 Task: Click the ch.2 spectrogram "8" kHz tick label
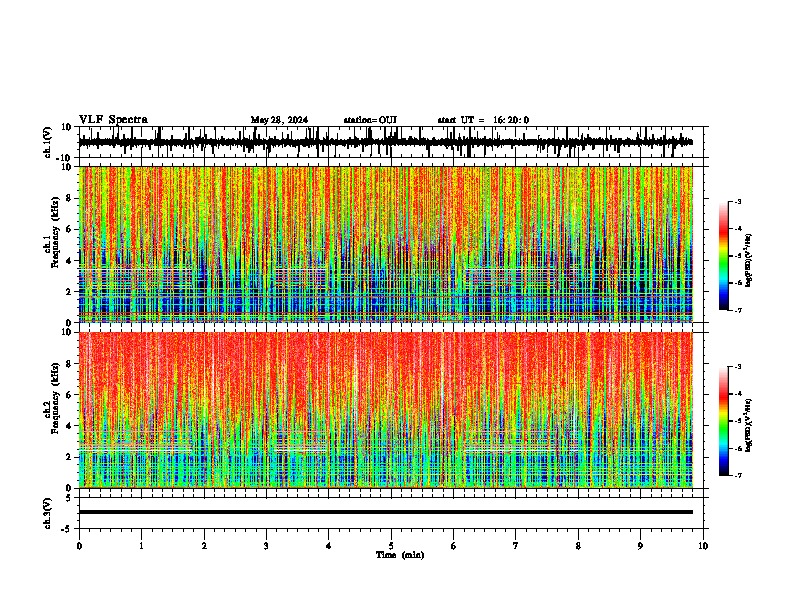click(69, 364)
